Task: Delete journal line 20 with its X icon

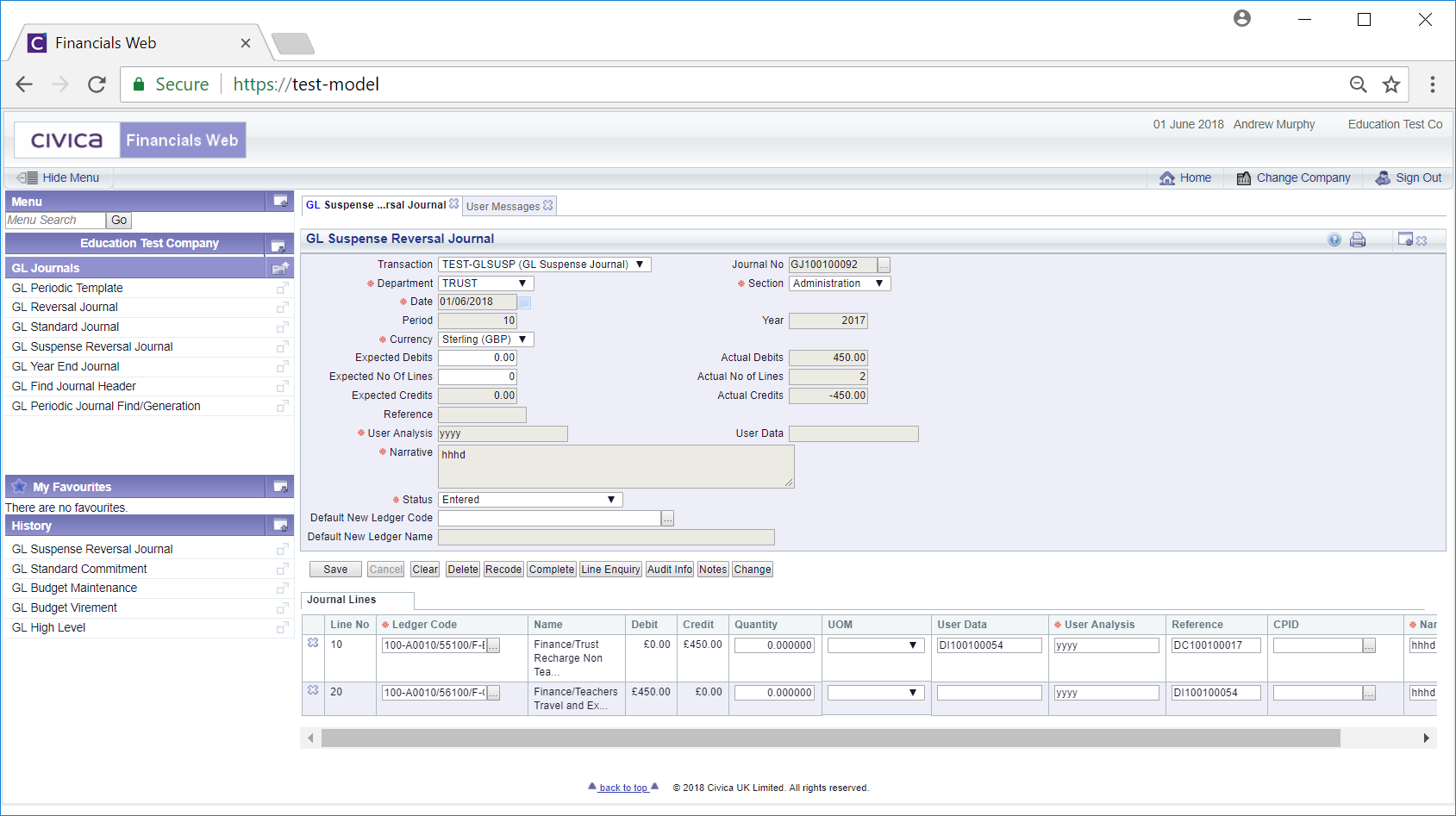Action: click(x=313, y=690)
